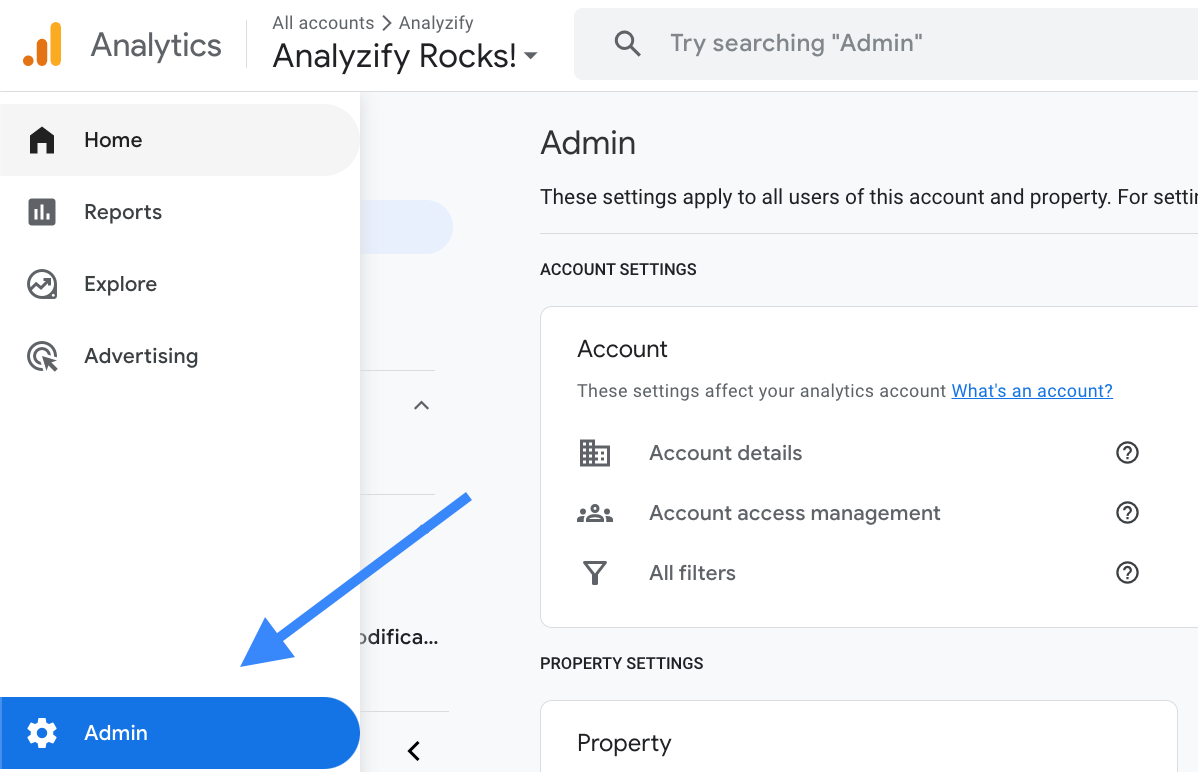Open Home in the sidebar
Screen dimensions: 1198x772
pyautogui.click(x=180, y=140)
